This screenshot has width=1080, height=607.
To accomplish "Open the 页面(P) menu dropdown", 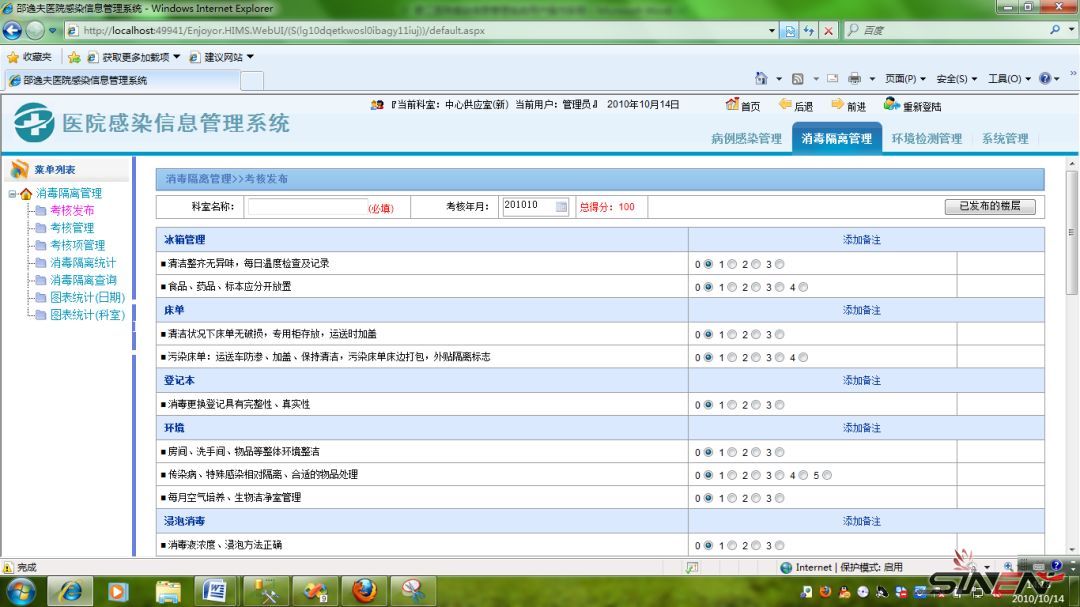I will 905,79.
